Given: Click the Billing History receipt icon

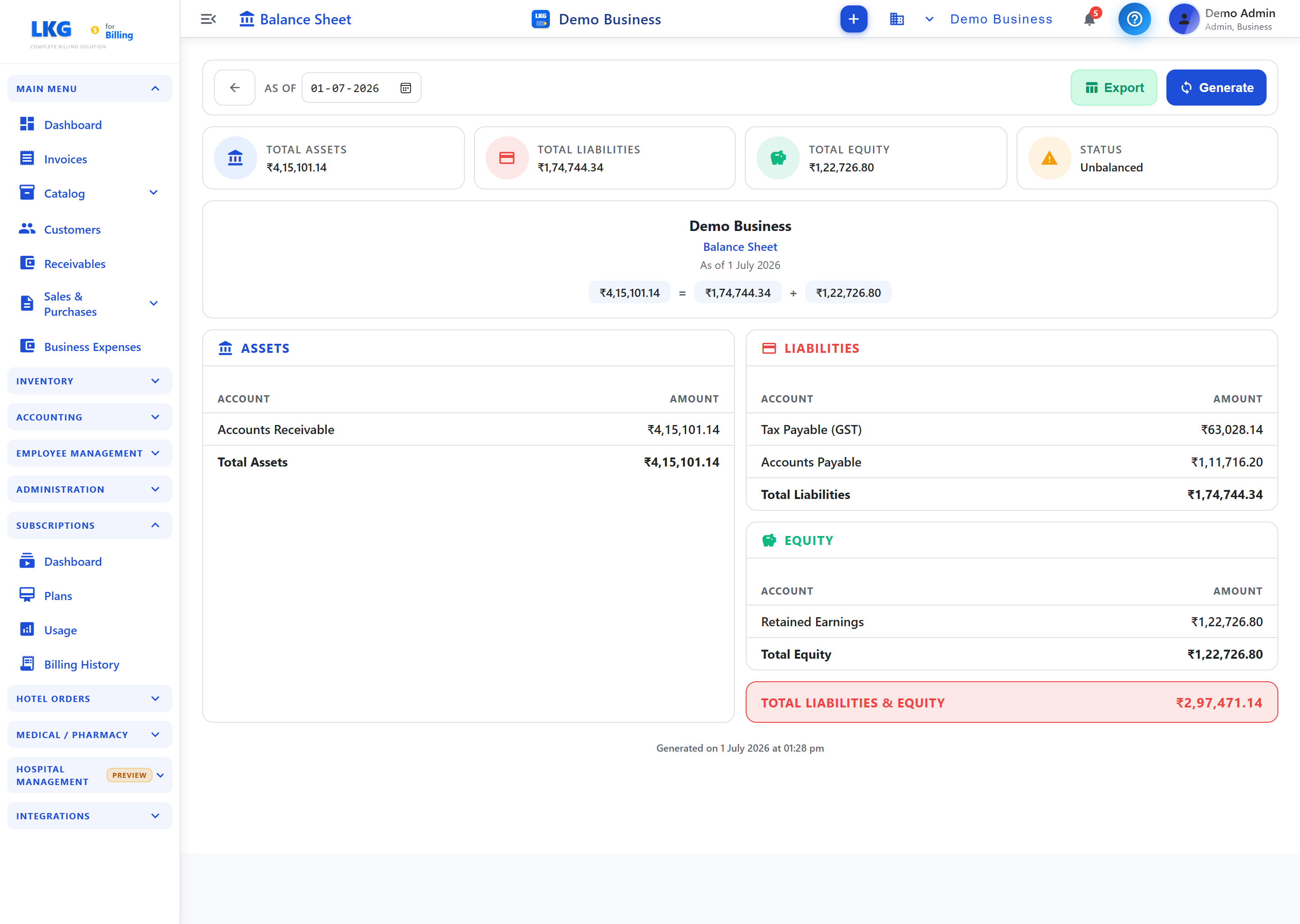Looking at the screenshot, I should pos(27,663).
